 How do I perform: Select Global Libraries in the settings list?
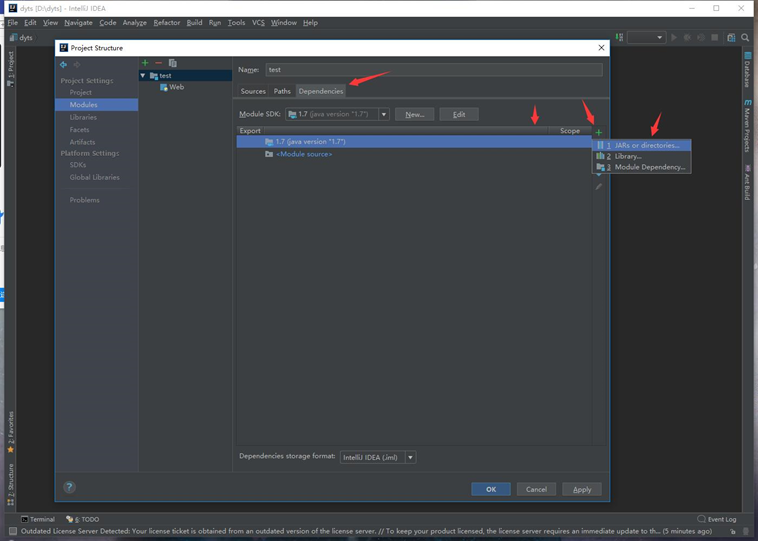[94, 177]
